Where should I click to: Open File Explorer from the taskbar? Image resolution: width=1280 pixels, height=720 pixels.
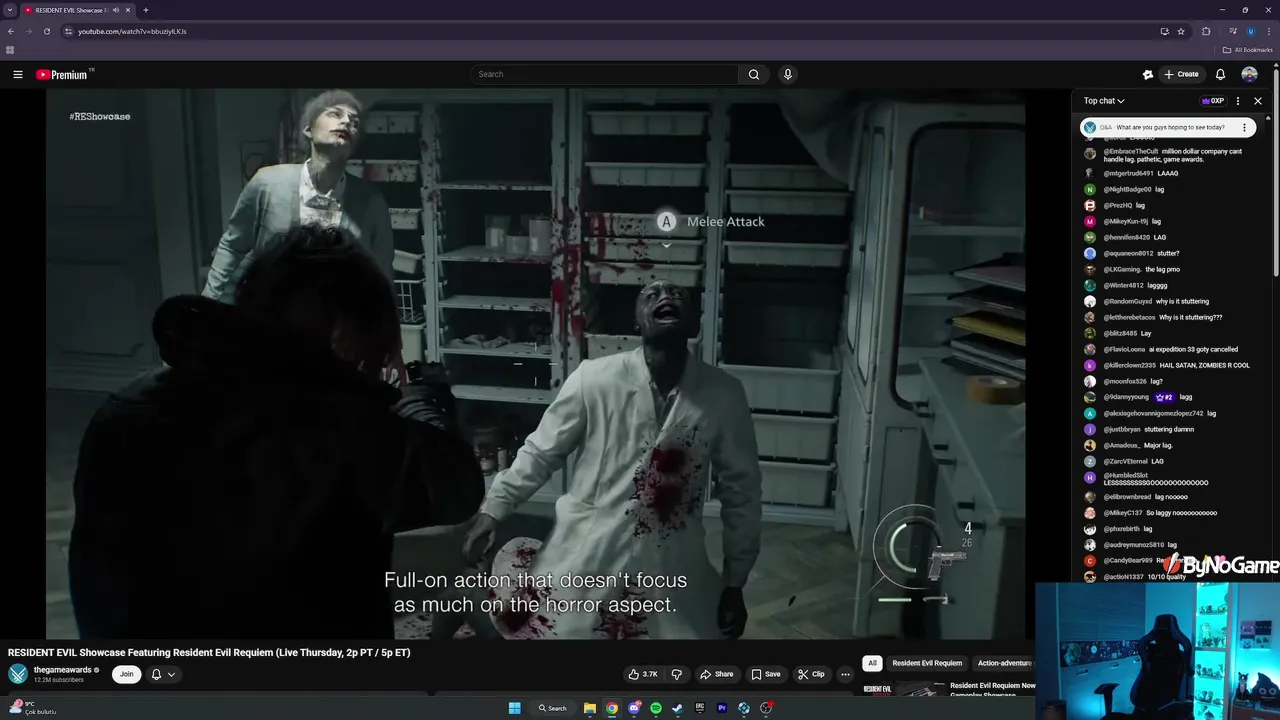590,708
